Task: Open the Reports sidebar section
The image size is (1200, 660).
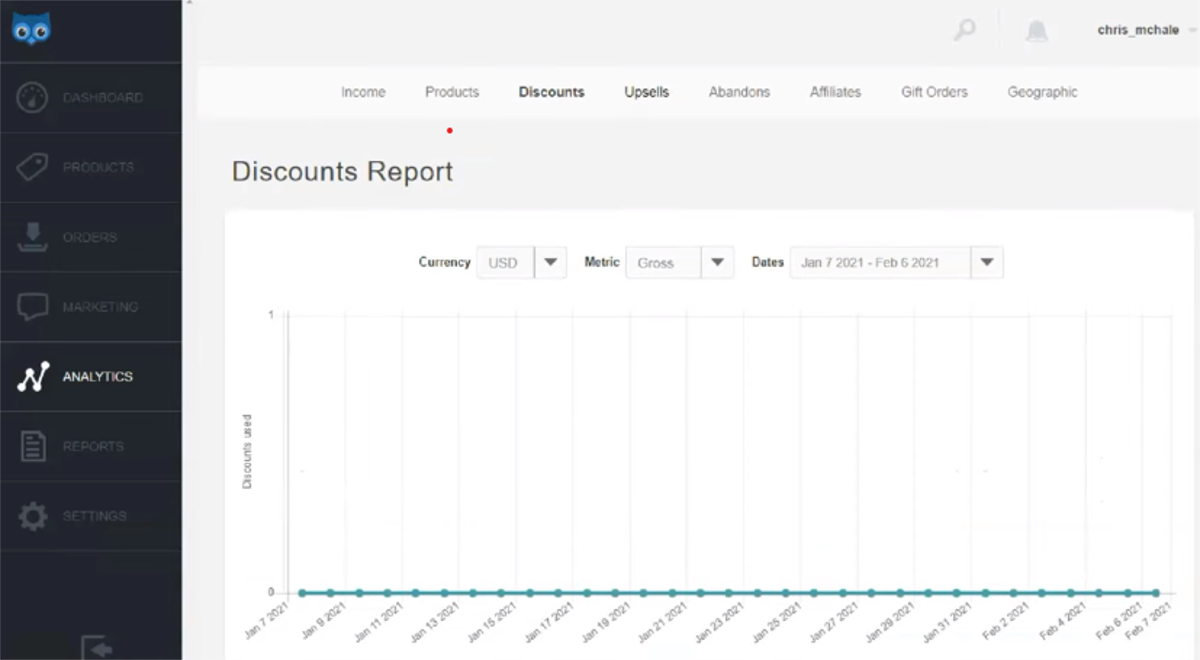Action: (x=91, y=446)
